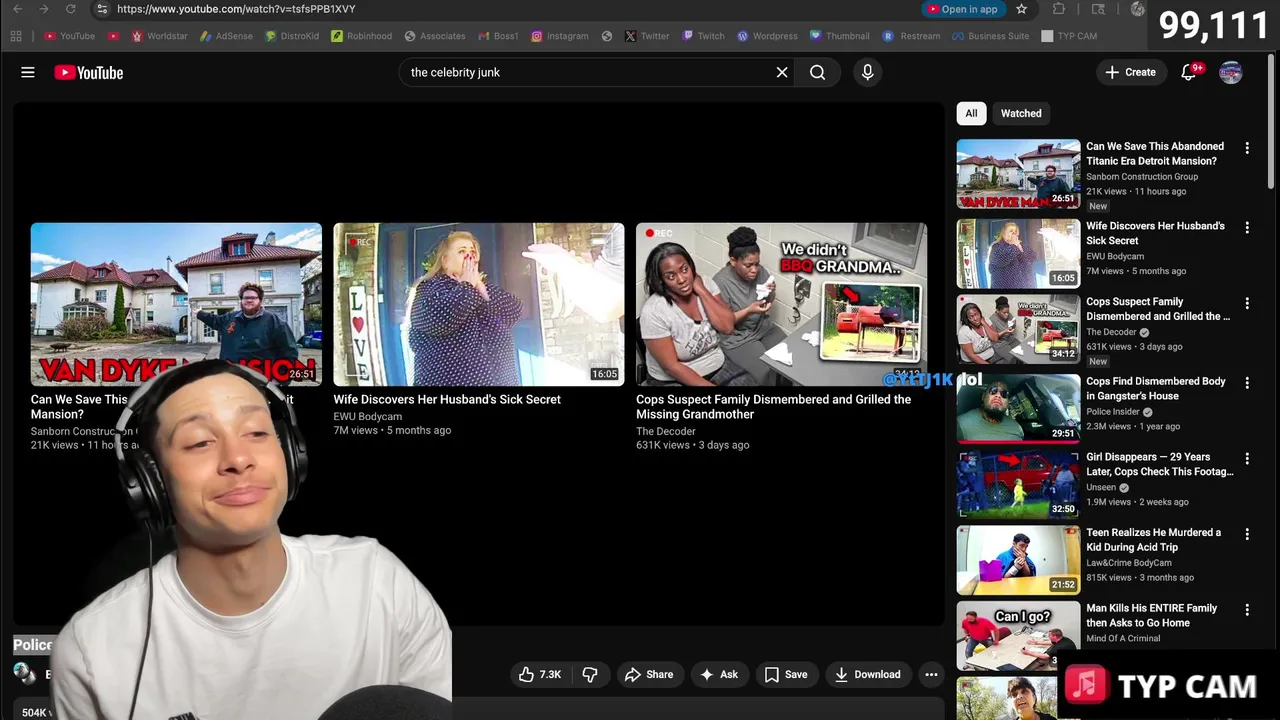Bookmark this page with star
This screenshot has width=1280, height=720.
coord(1021,9)
